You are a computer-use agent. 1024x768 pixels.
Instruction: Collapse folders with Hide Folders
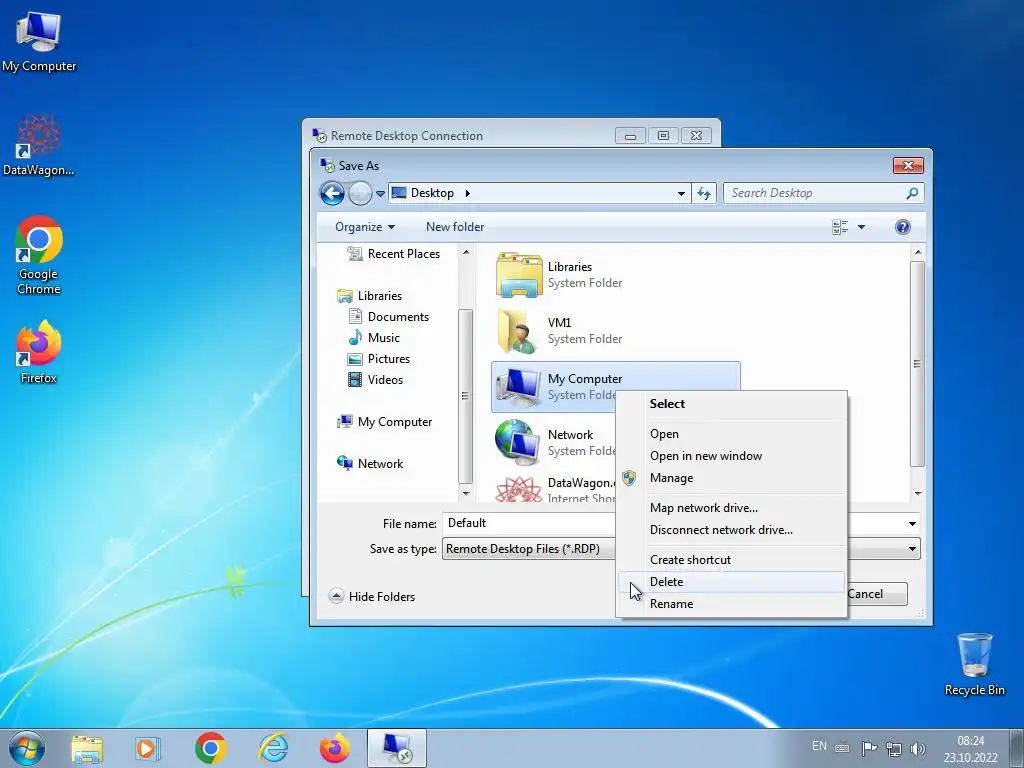[x=372, y=596]
